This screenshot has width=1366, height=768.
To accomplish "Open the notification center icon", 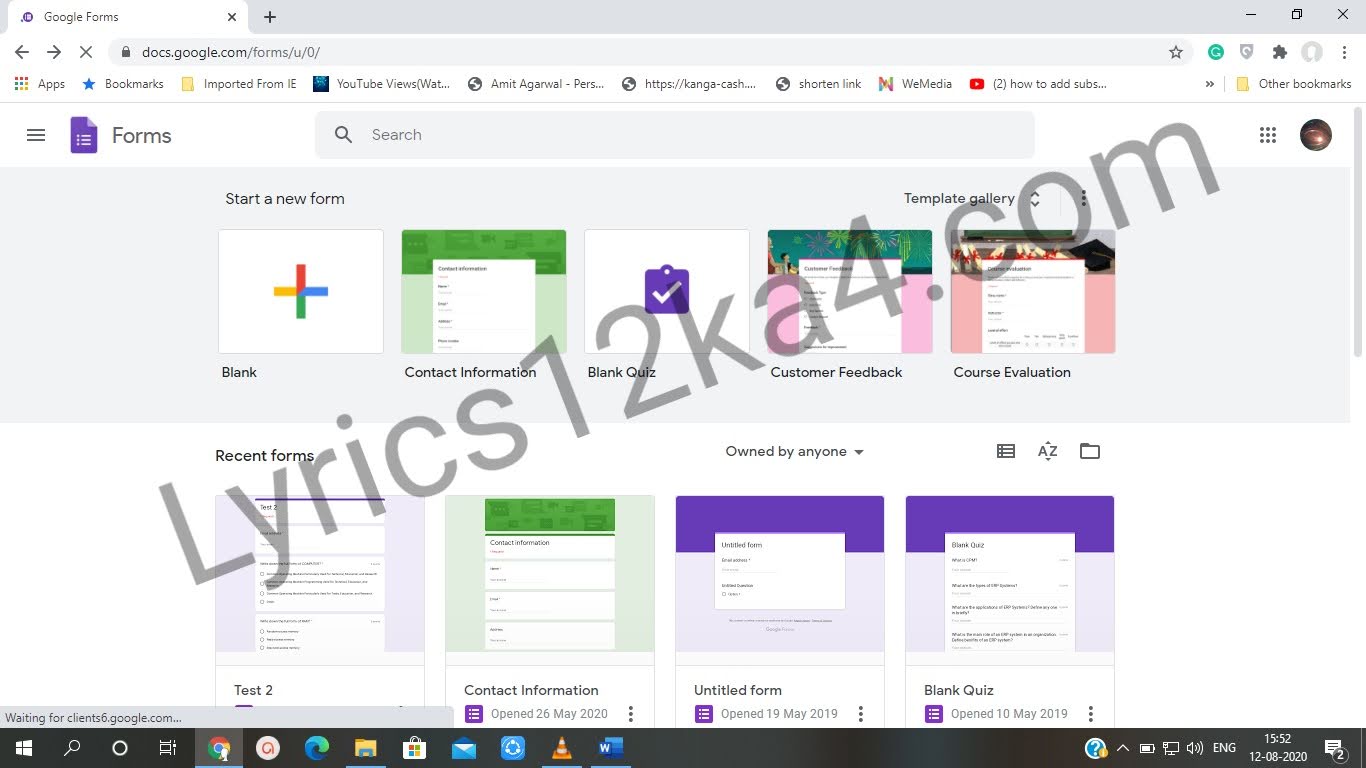I will 1334,748.
